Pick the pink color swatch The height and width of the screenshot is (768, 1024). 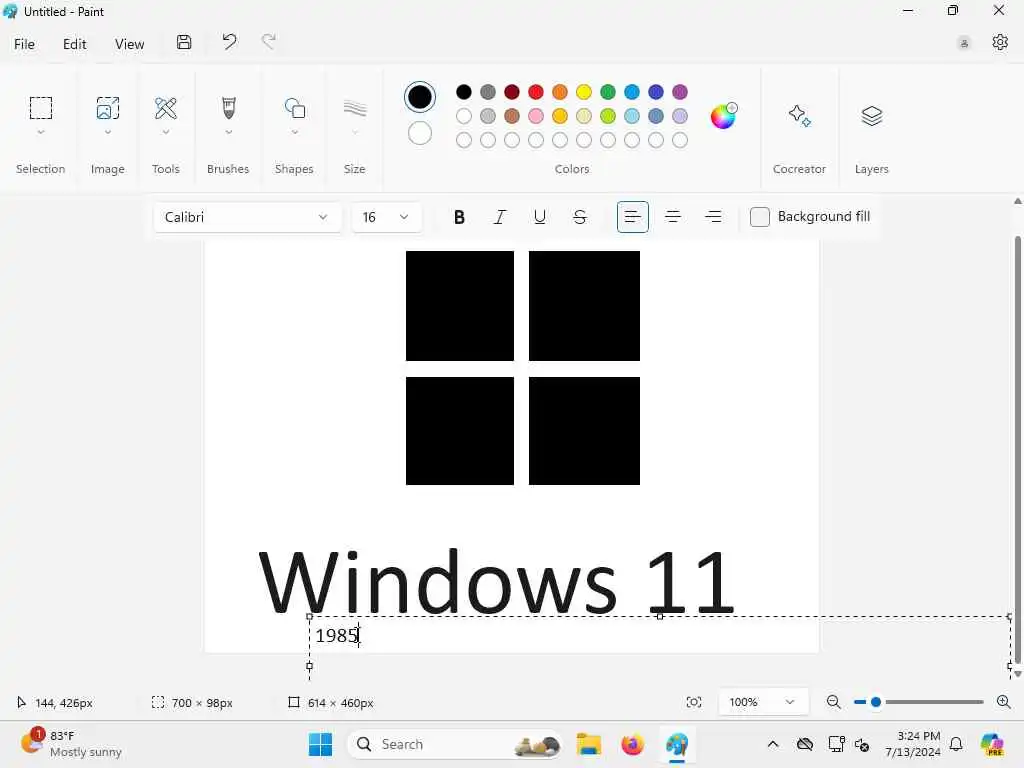pyautogui.click(x=536, y=116)
